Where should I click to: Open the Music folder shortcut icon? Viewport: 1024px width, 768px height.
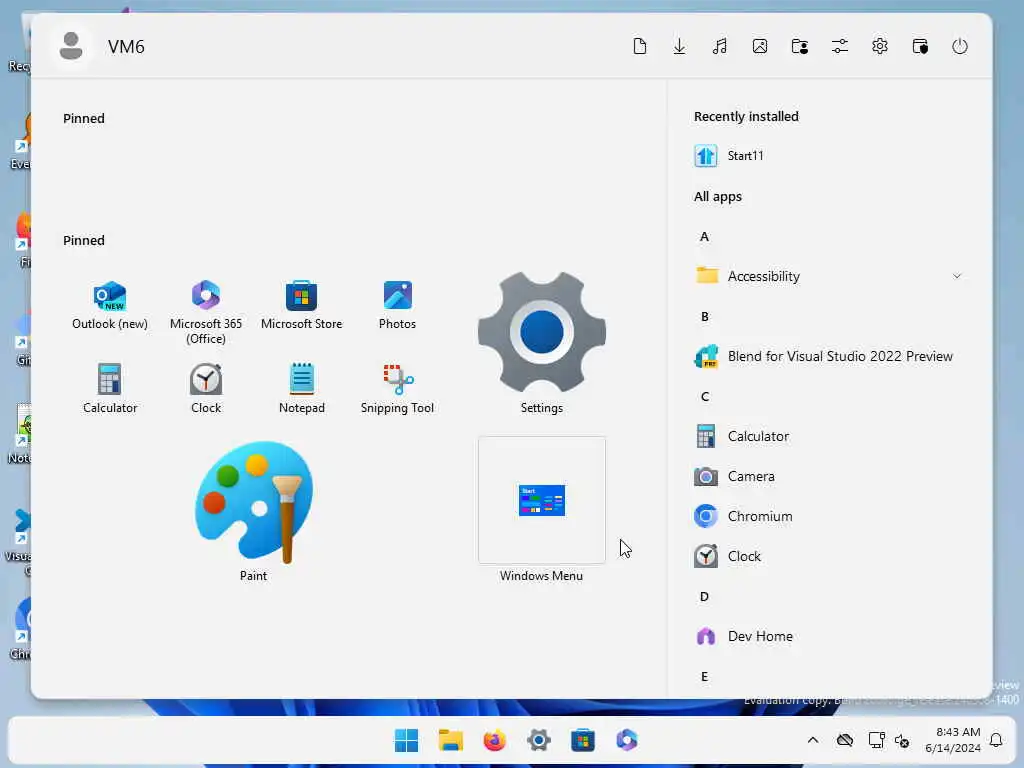(720, 46)
